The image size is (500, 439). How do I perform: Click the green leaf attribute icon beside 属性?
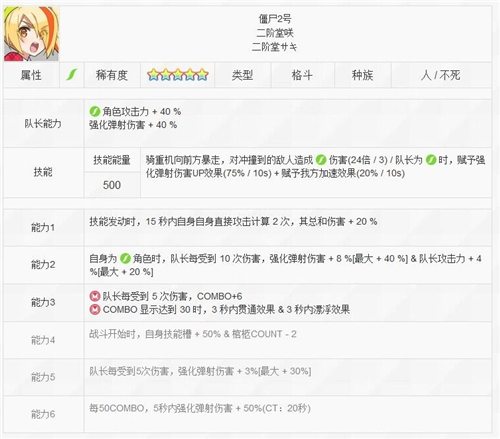pos(72,75)
